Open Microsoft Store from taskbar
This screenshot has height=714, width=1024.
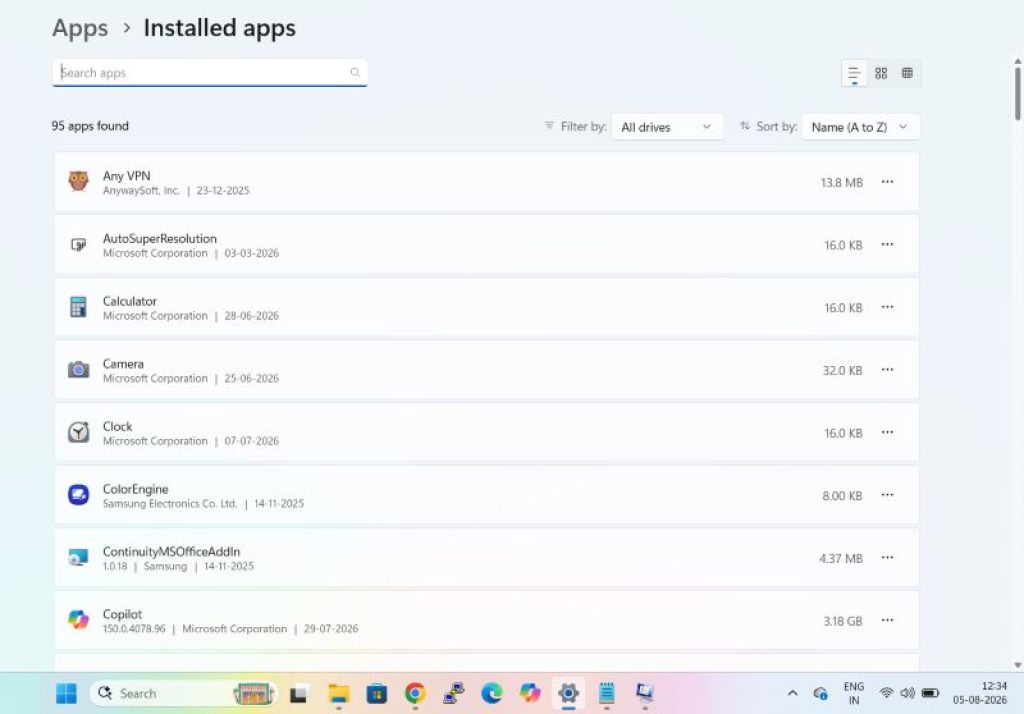377,694
